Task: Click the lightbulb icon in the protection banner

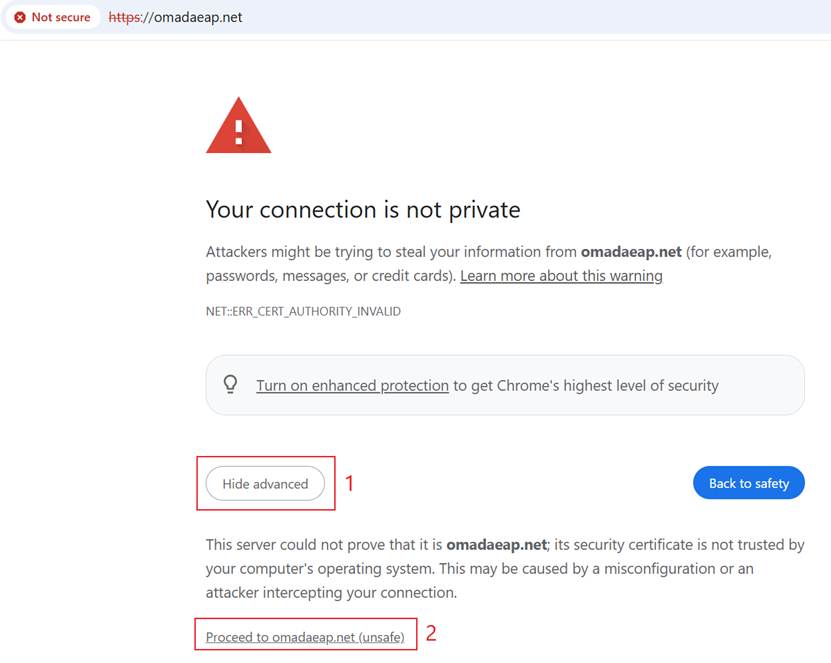Action: pyautogui.click(x=230, y=384)
